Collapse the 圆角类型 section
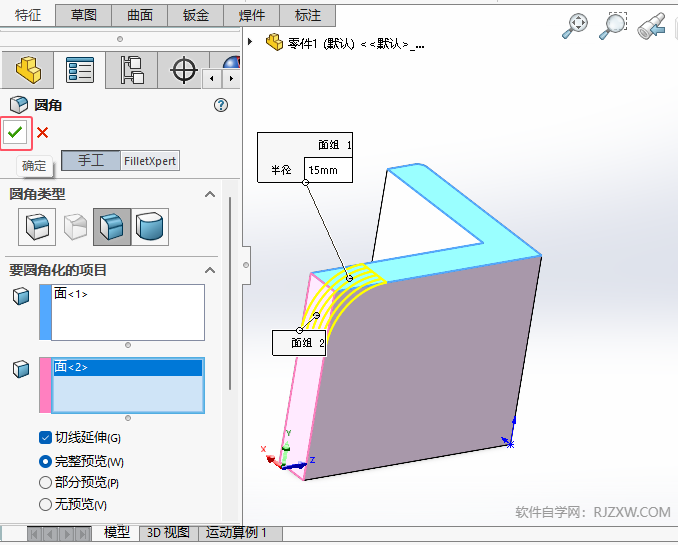678x545 pixels. click(x=210, y=194)
